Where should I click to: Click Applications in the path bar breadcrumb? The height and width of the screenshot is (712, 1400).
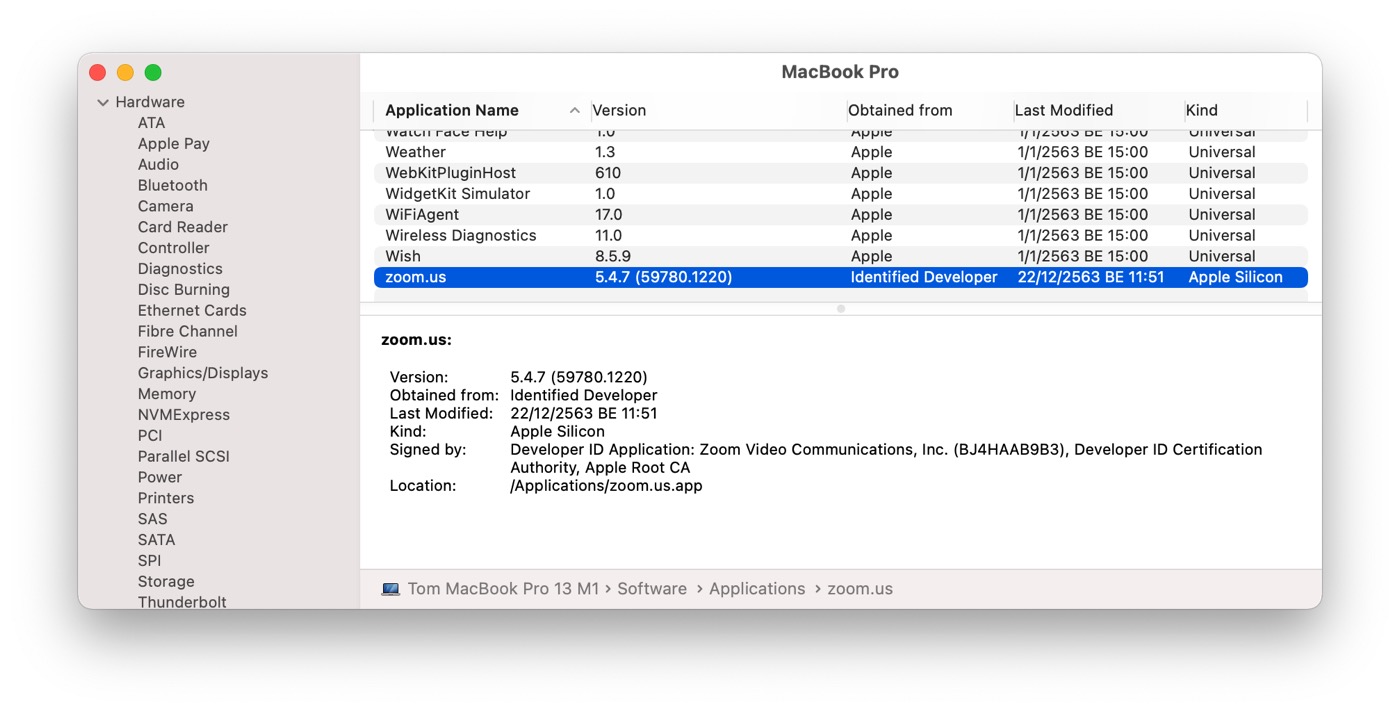(x=756, y=589)
